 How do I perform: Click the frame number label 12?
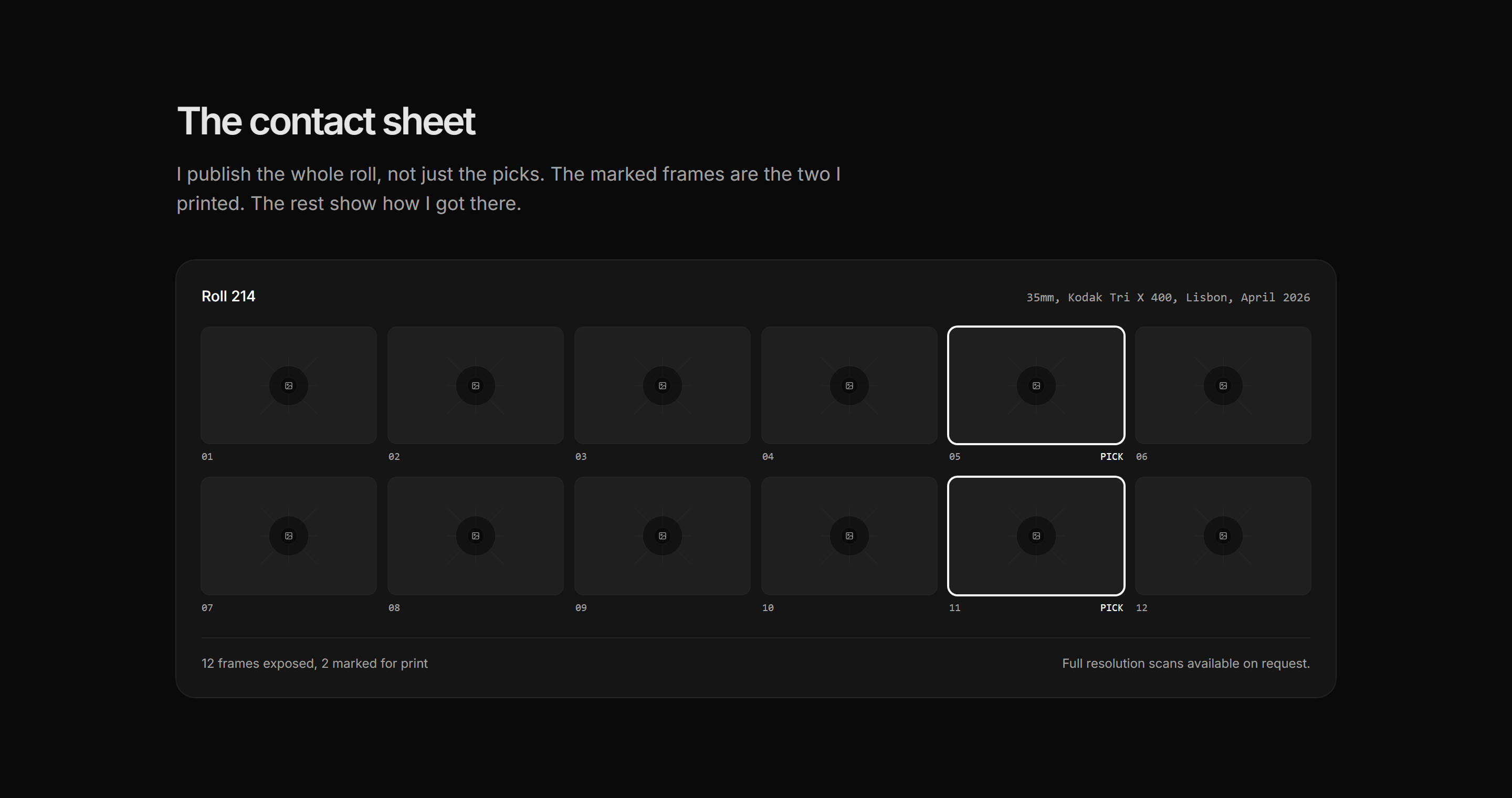point(1142,608)
